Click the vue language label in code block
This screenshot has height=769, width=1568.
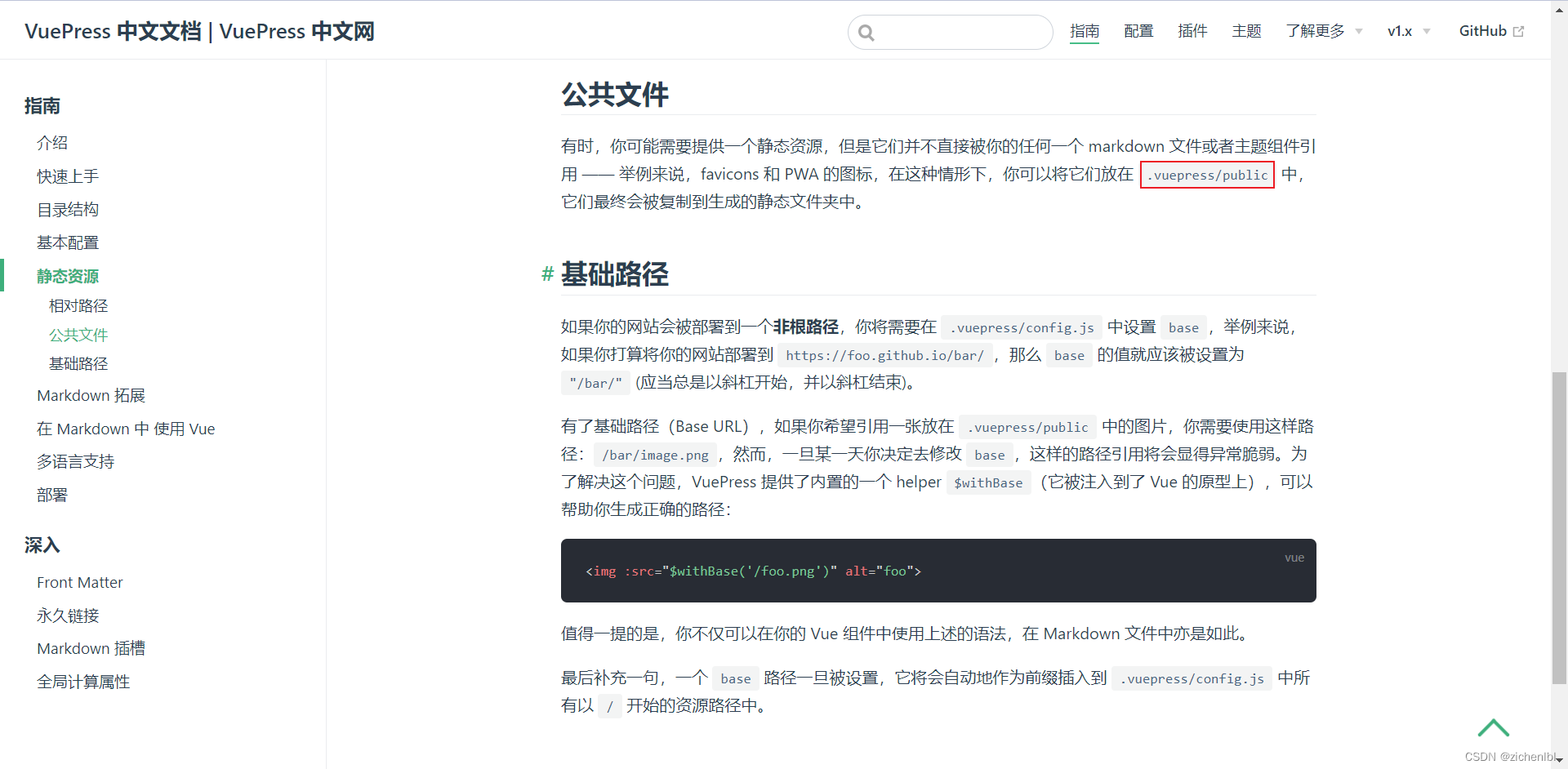click(1294, 558)
